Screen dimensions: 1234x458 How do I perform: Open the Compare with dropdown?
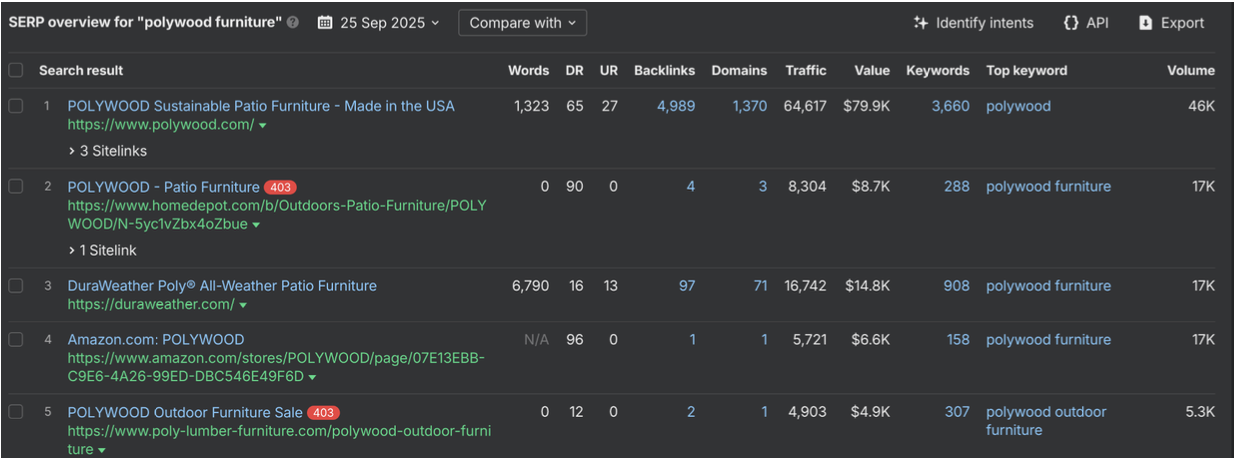522,23
